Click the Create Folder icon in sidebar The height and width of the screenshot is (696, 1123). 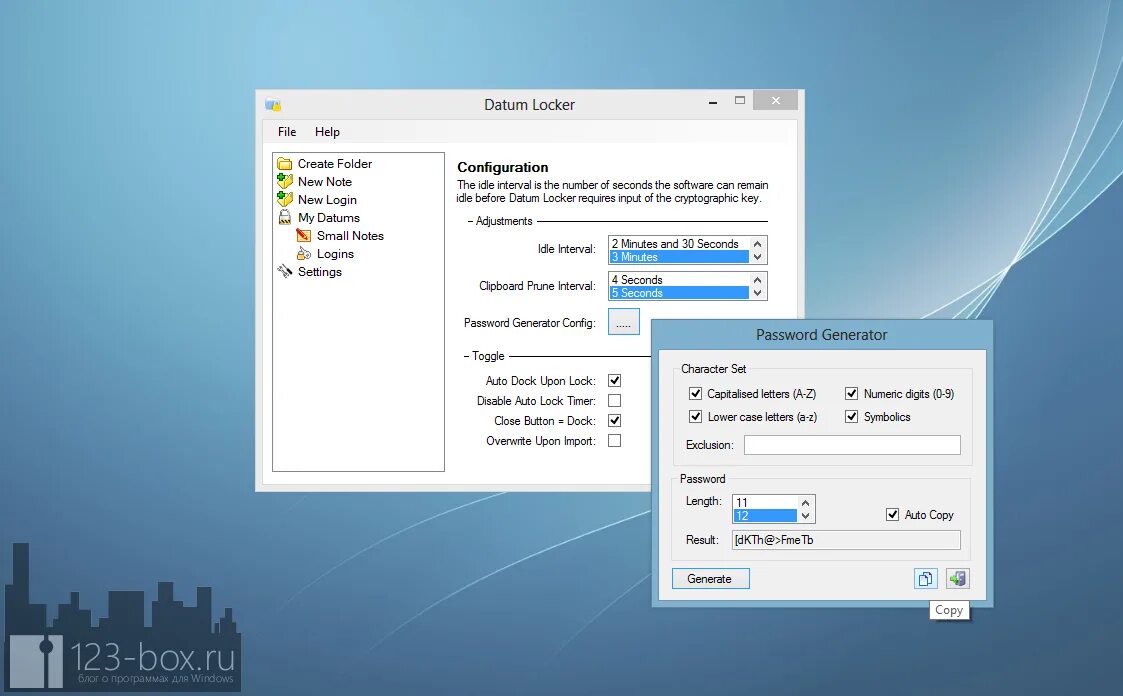tap(285, 164)
